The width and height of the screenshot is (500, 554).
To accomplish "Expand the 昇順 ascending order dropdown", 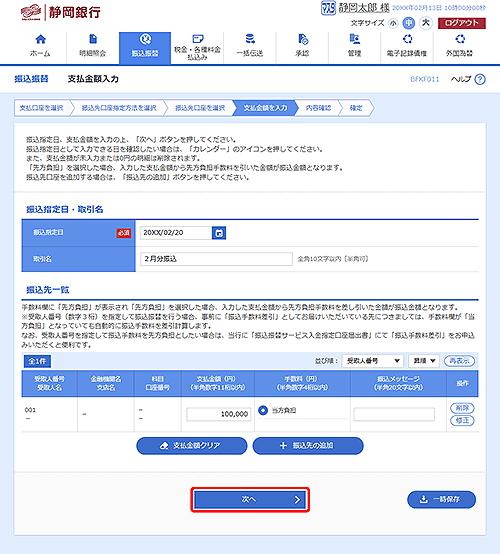I will coord(424,361).
